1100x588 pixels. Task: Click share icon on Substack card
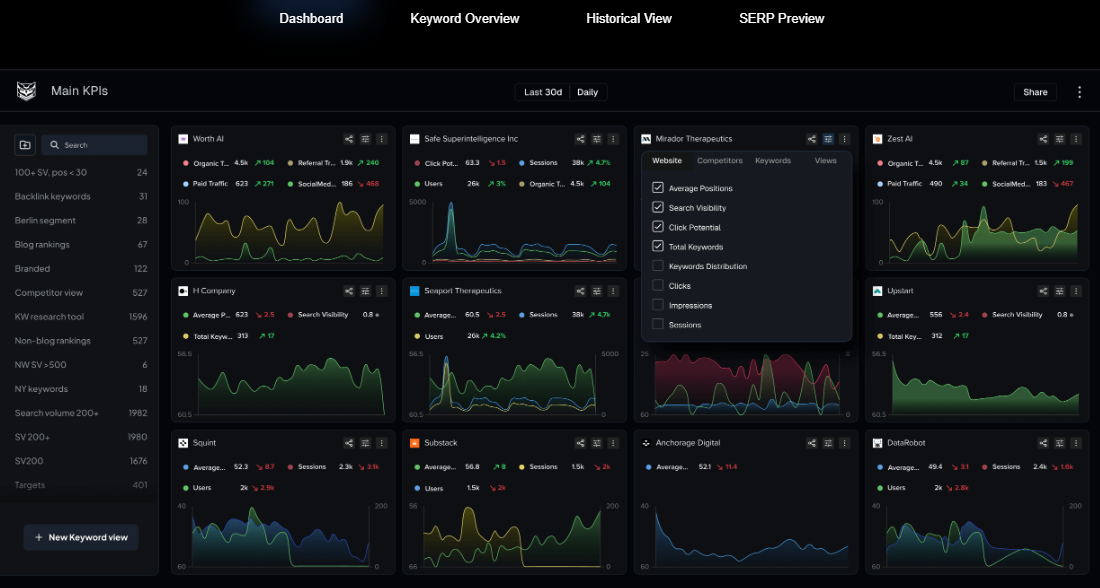[581, 443]
